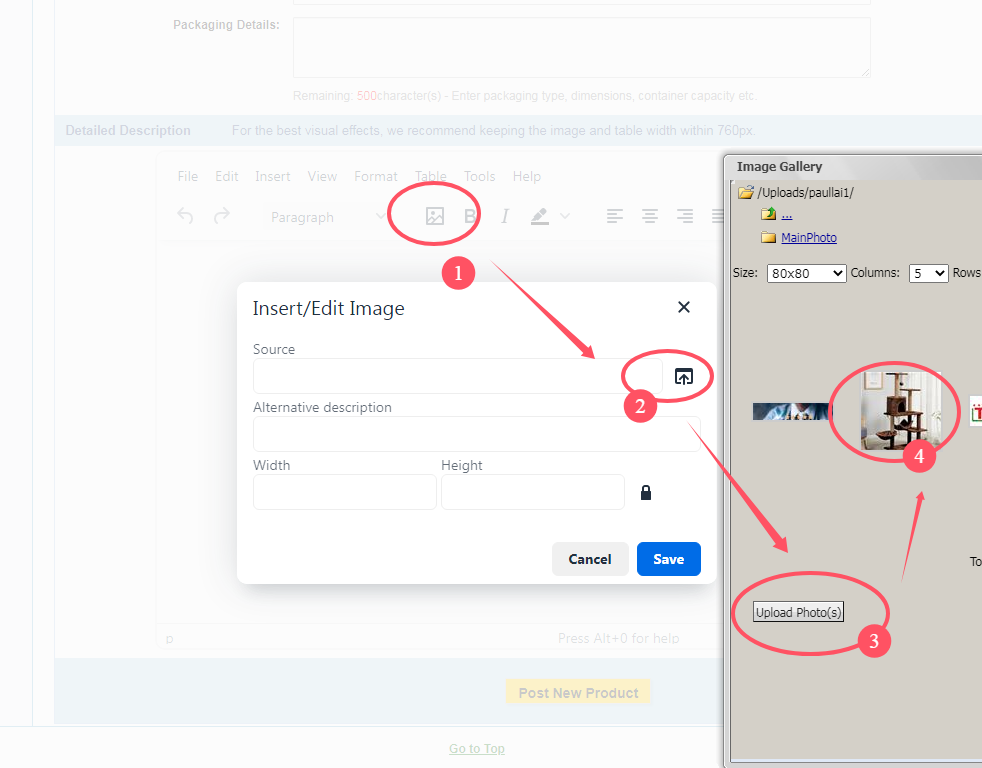Apply the text highlight color
Screen dimensions: 982x768
pyautogui.click(x=540, y=216)
